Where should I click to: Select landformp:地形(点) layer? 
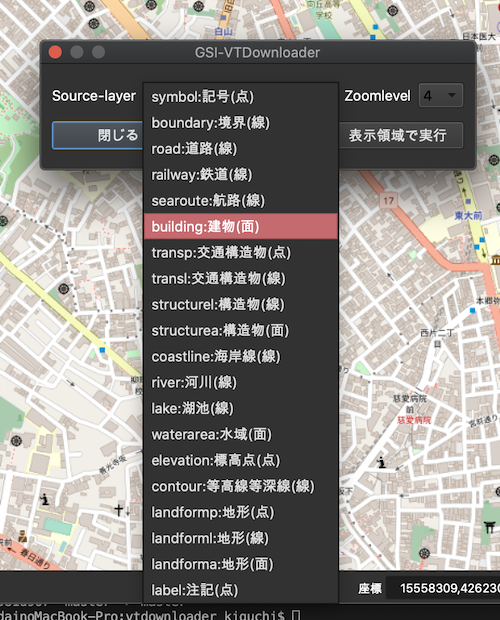pyautogui.click(x=241, y=512)
